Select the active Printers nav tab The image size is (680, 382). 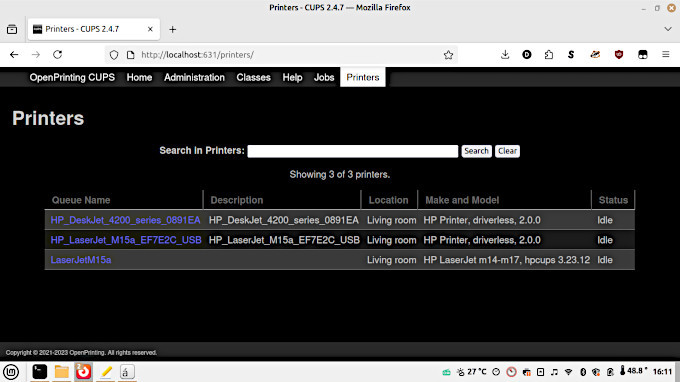(x=363, y=77)
